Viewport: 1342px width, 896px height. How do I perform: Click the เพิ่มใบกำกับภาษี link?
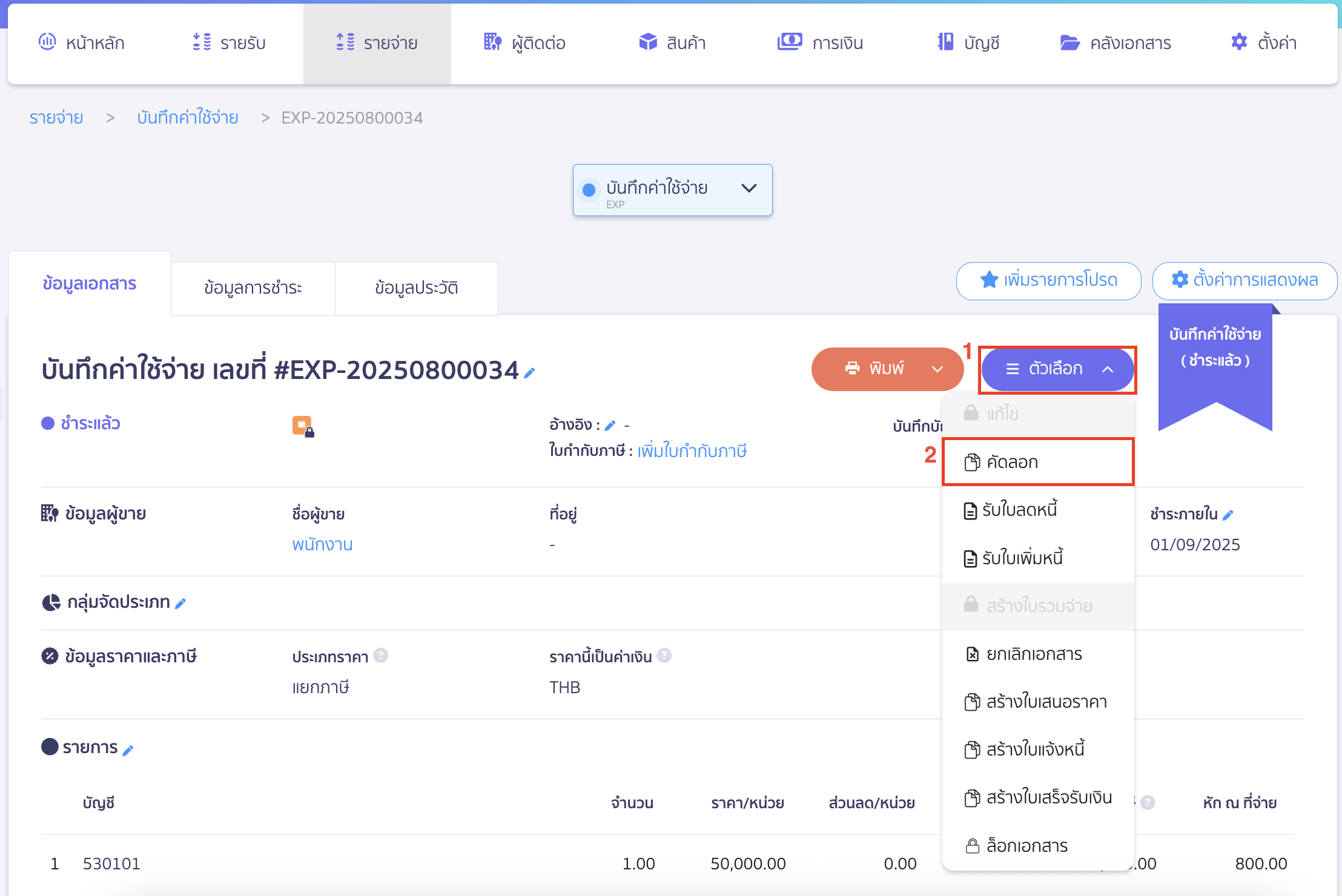692,451
